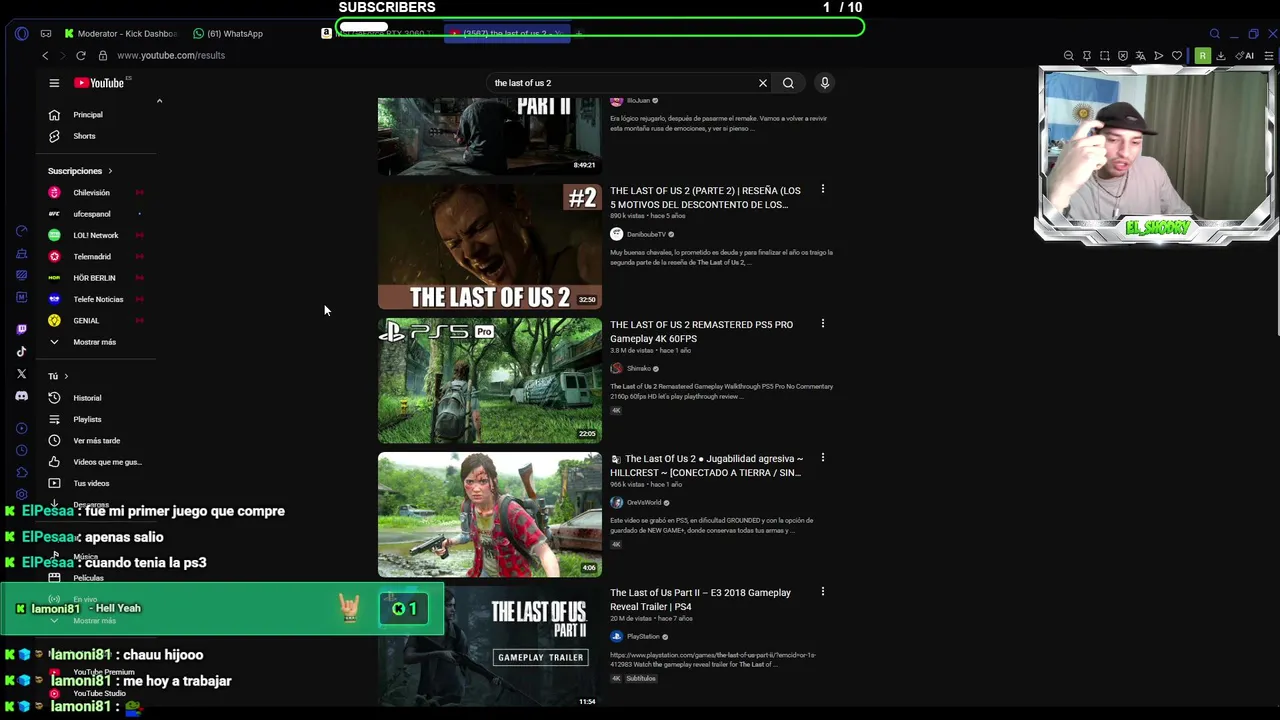This screenshot has height=720, width=1280.
Task: Go to Principal in YouTube sidebar
Action: tap(88, 115)
